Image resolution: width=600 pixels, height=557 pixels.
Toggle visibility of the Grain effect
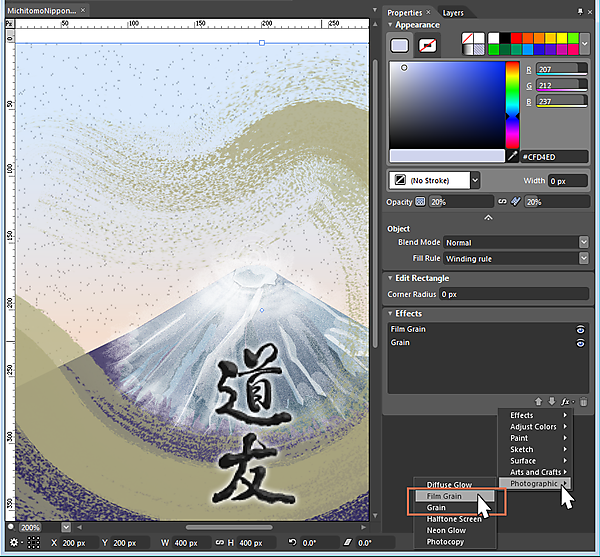coord(579,342)
